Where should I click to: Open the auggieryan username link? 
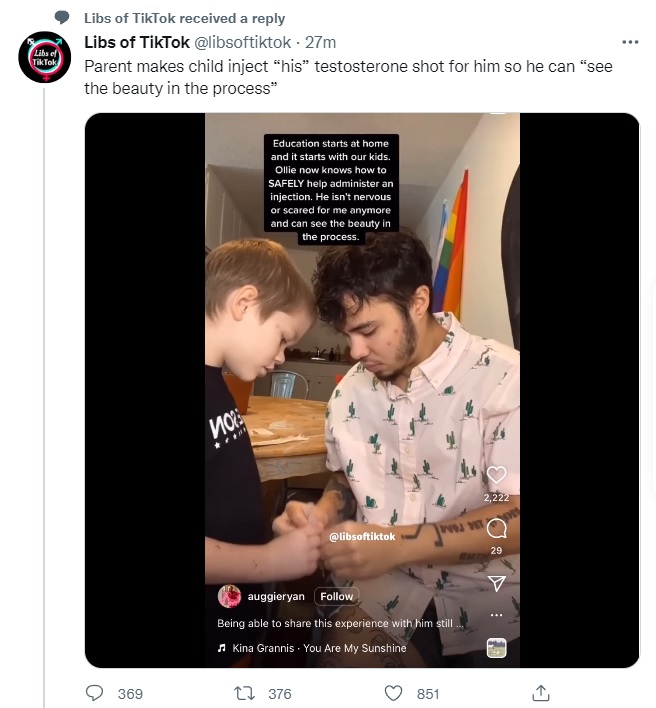tap(276, 596)
